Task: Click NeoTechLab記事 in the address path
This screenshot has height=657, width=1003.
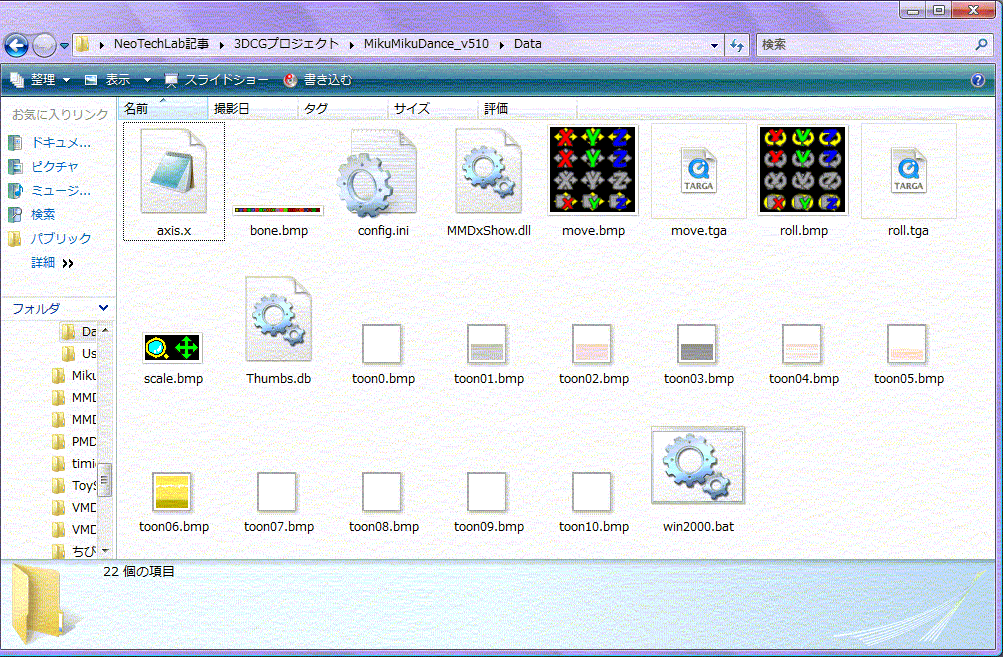Action: [x=161, y=44]
